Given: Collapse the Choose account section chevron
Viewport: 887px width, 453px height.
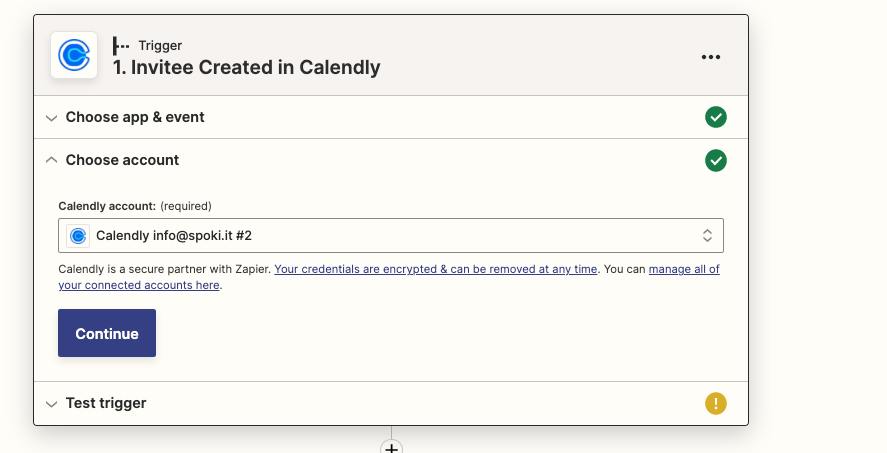Looking at the screenshot, I should 52,160.
